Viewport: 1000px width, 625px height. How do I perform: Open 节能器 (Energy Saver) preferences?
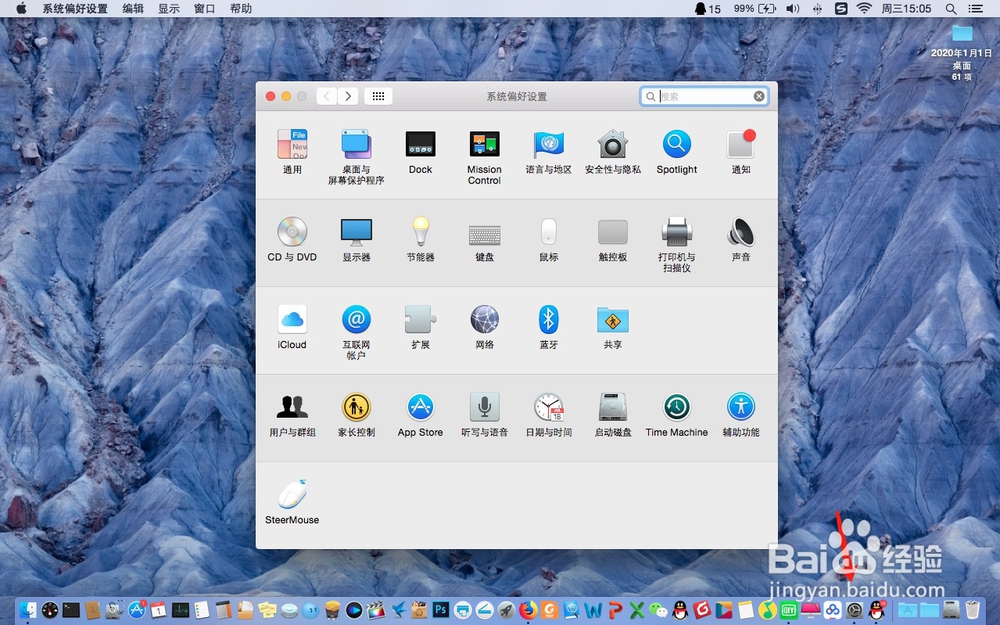pyautogui.click(x=420, y=240)
